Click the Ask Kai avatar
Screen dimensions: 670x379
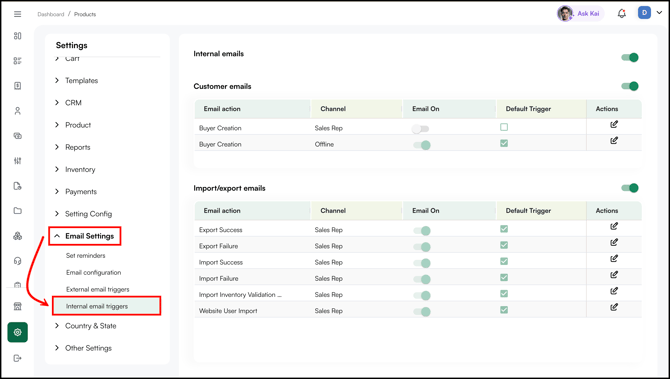(565, 14)
